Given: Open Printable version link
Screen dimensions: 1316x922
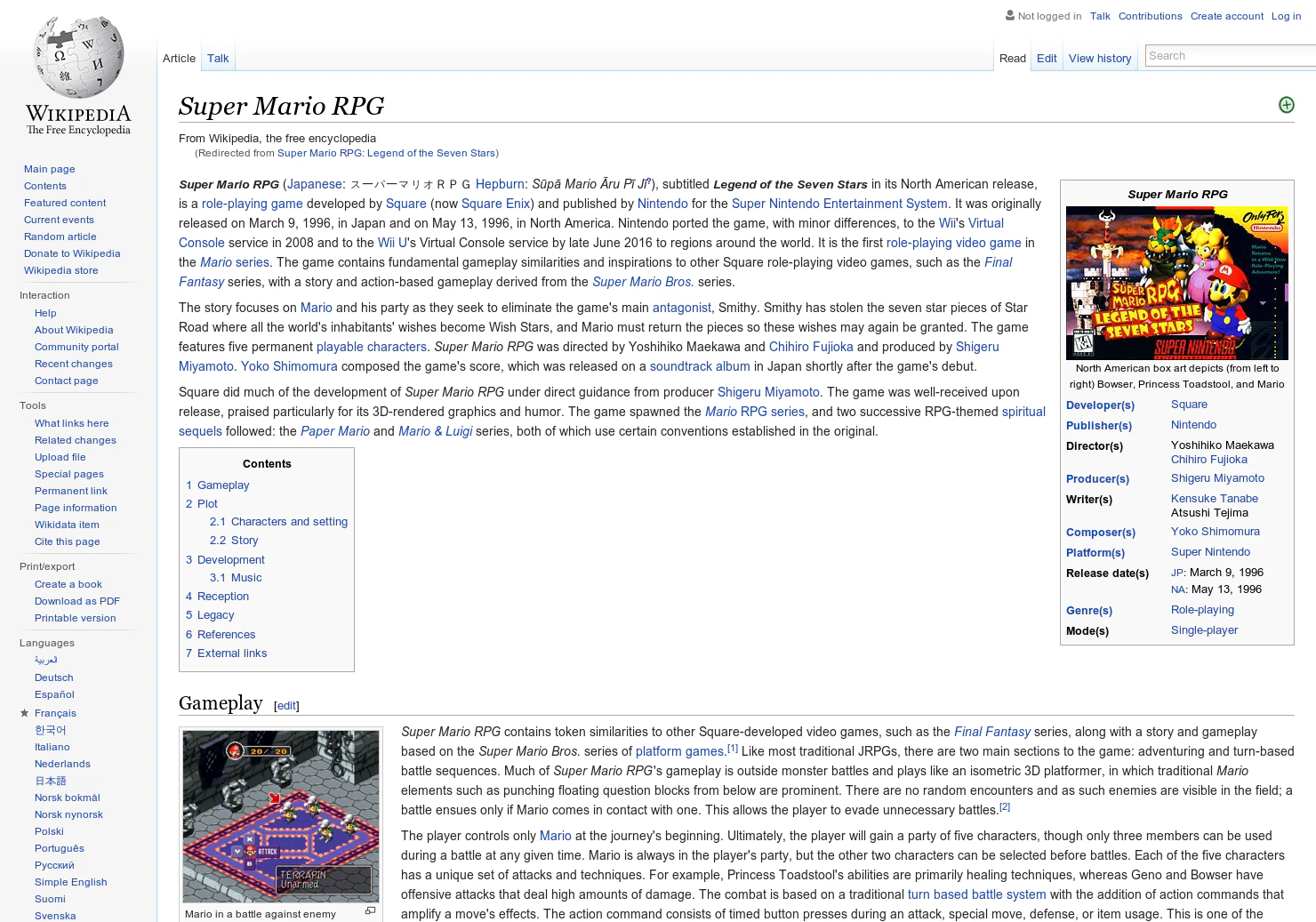Looking at the screenshot, I should pyautogui.click(x=75, y=618).
